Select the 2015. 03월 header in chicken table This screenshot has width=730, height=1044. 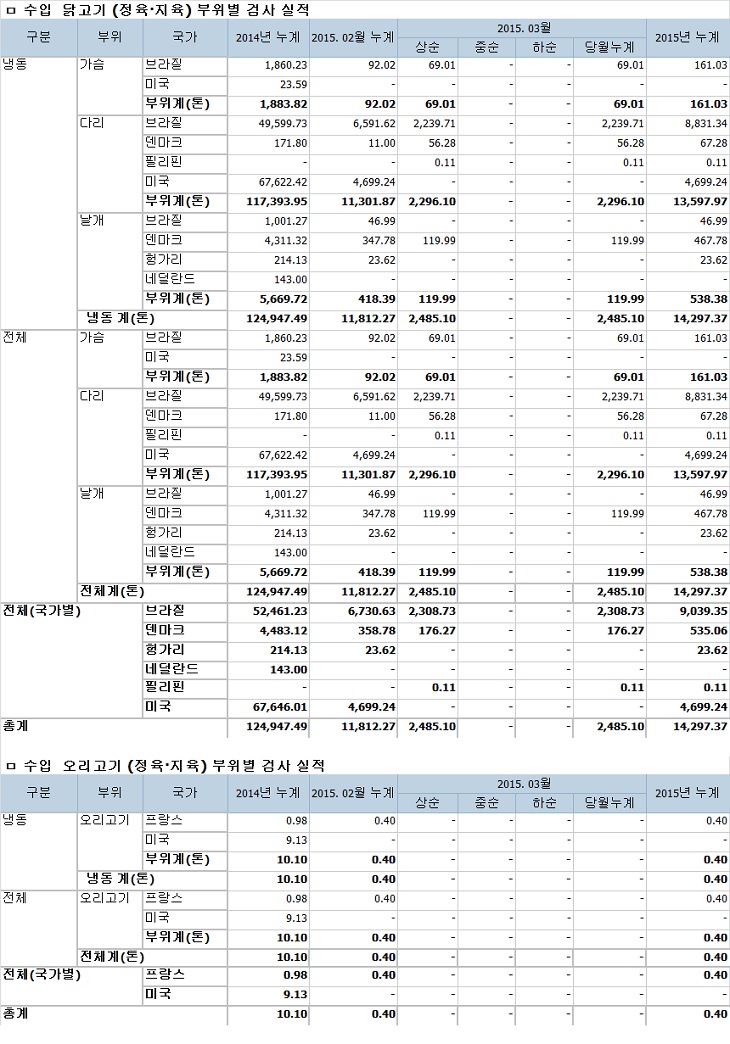pos(521,27)
